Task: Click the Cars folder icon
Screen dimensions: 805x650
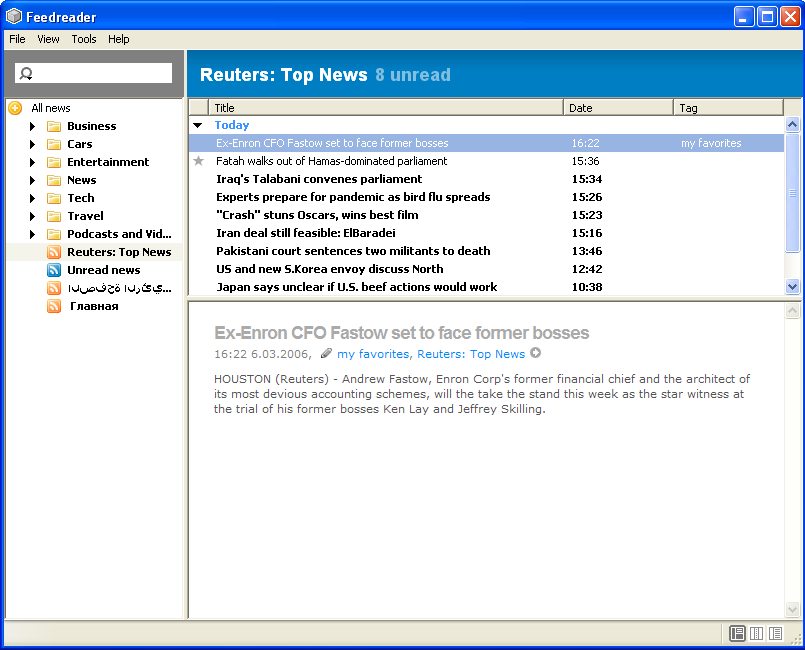Action: [53, 144]
